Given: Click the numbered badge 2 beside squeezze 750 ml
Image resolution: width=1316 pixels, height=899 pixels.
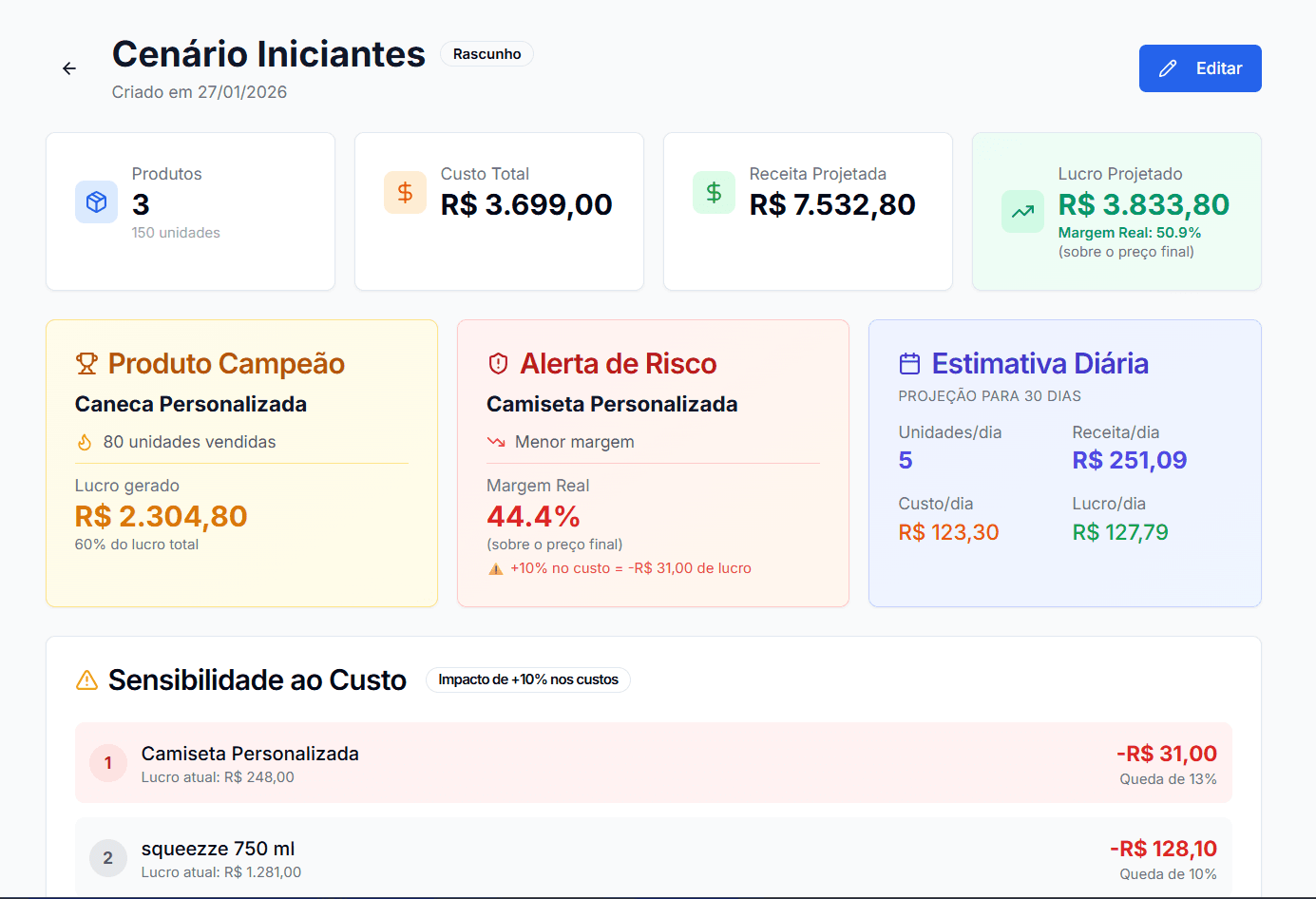Looking at the screenshot, I should tap(108, 857).
